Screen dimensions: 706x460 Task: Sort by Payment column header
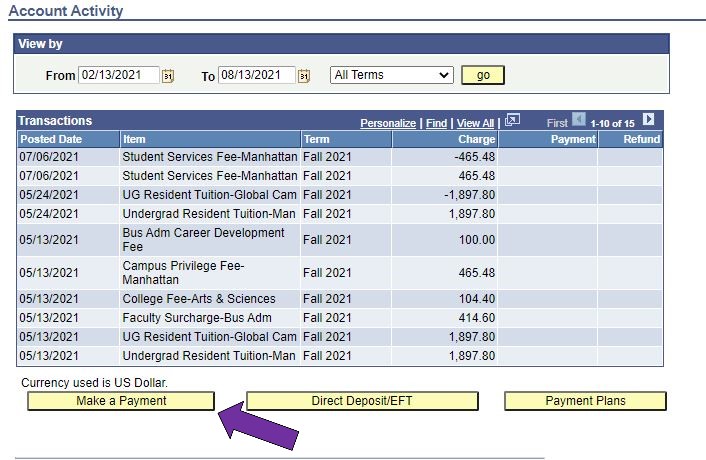click(x=573, y=140)
